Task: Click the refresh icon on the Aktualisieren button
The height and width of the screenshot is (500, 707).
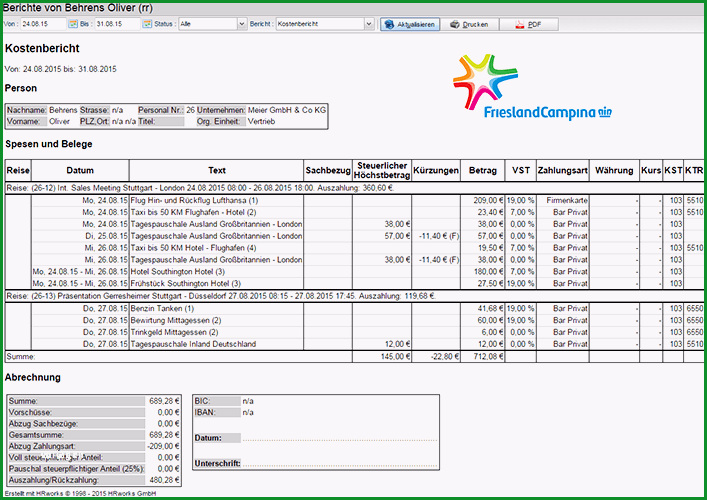Action: pyautogui.click(x=389, y=24)
